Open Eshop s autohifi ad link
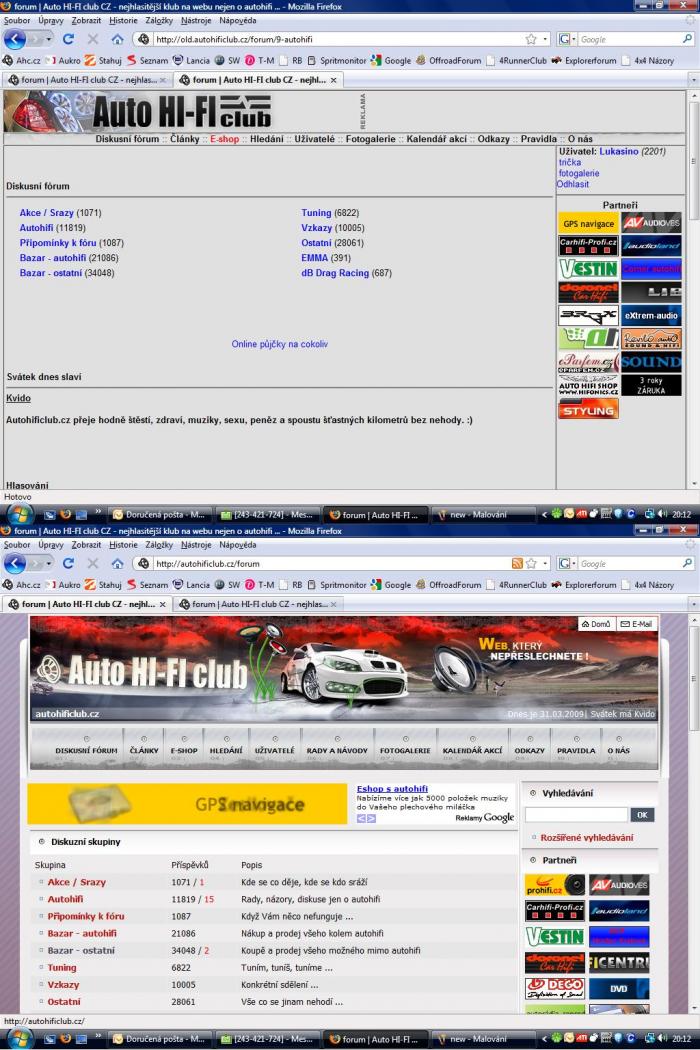Image resolution: width=700 pixels, height=1050 pixels. pyautogui.click(x=393, y=789)
